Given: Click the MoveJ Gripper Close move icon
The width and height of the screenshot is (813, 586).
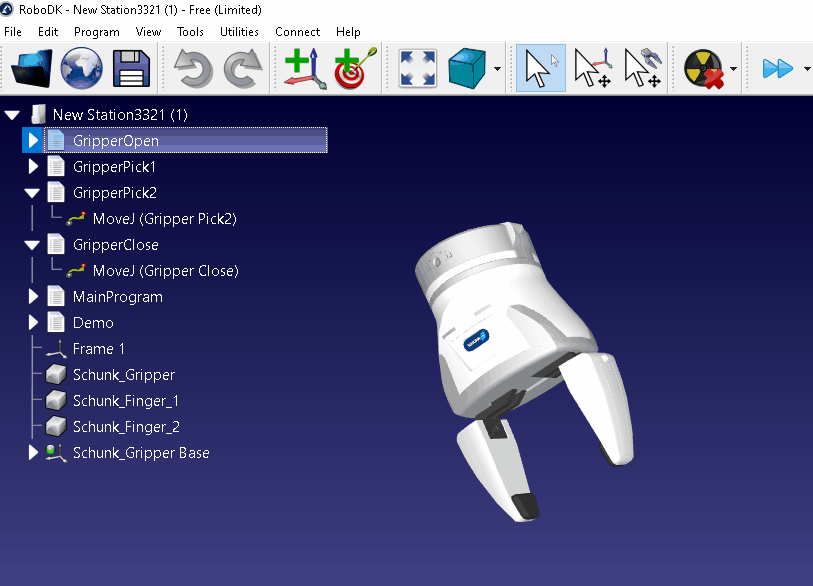Looking at the screenshot, I should [x=76, y=271].
